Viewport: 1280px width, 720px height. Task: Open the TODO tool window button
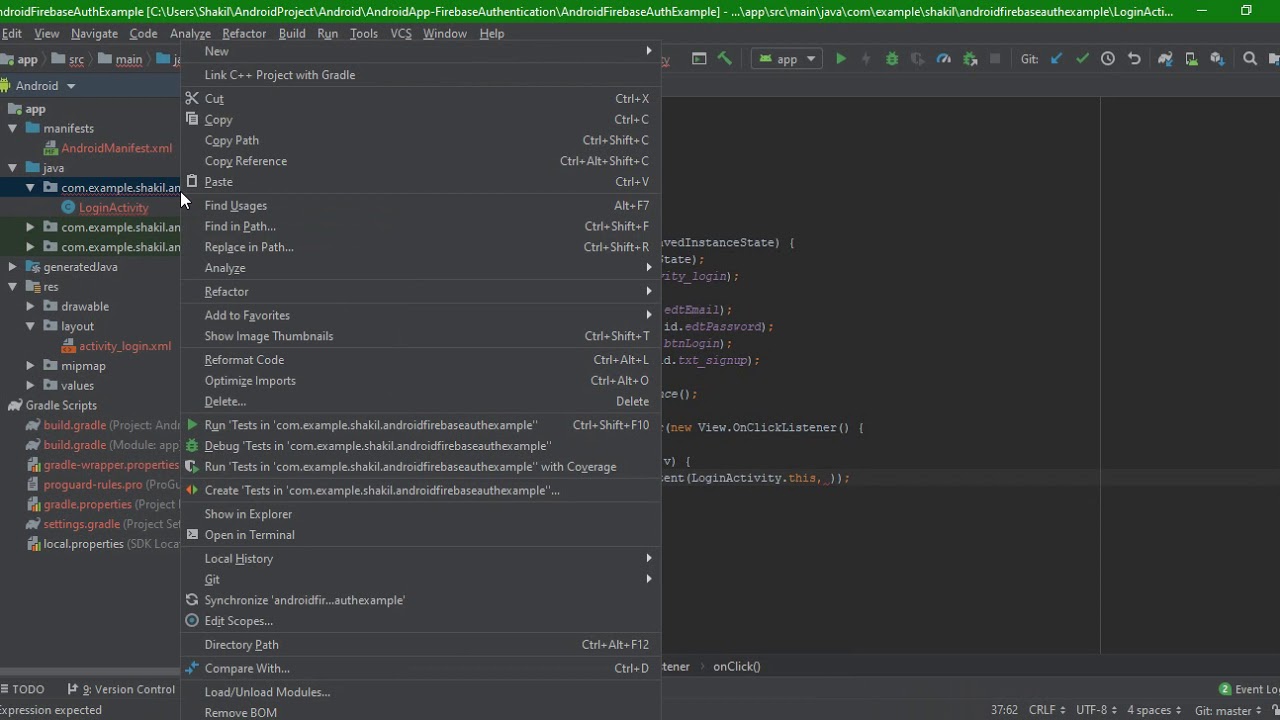[23, 689]
